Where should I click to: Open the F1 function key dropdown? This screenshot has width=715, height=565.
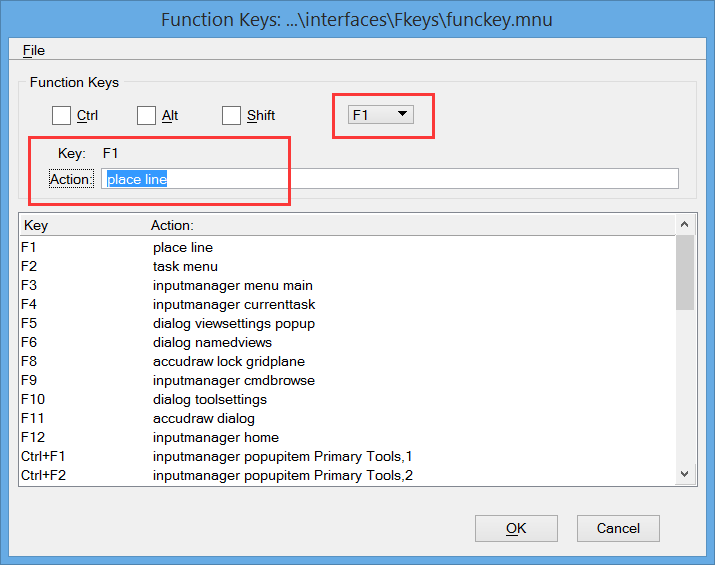[381, 114]
